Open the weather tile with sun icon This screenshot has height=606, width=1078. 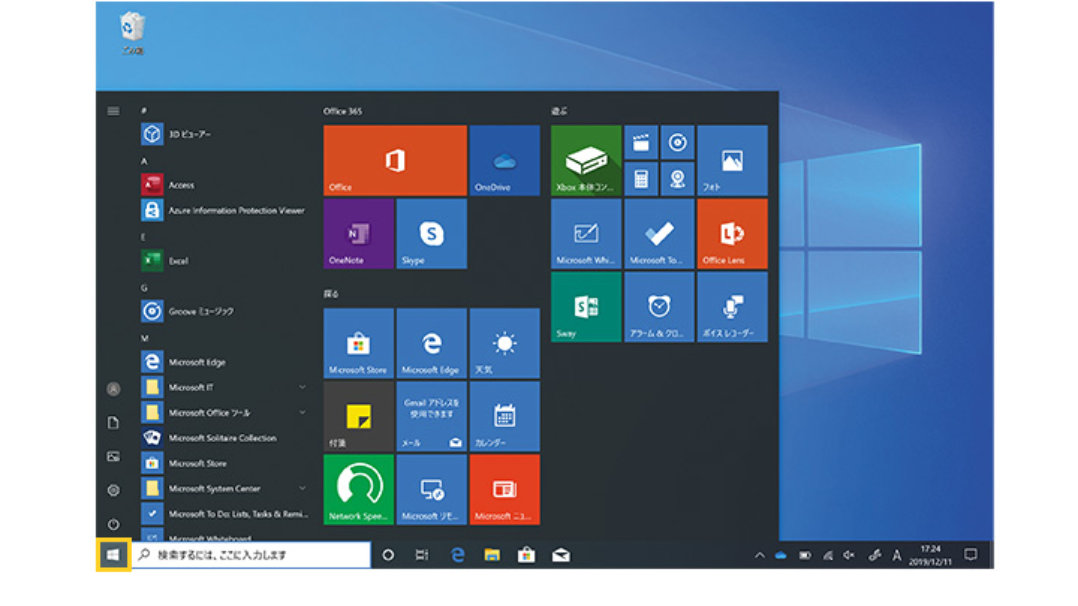[x=504, y=343]
